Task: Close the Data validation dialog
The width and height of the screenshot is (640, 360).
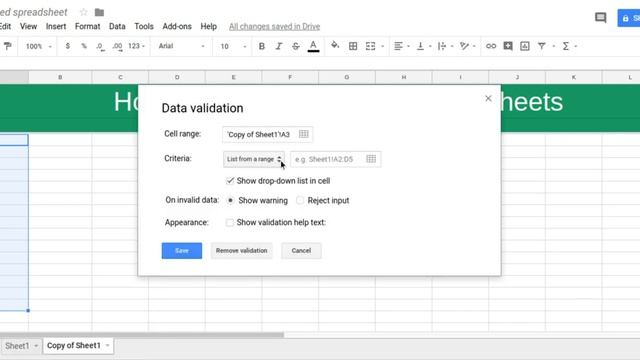Action: coord(488,98)
